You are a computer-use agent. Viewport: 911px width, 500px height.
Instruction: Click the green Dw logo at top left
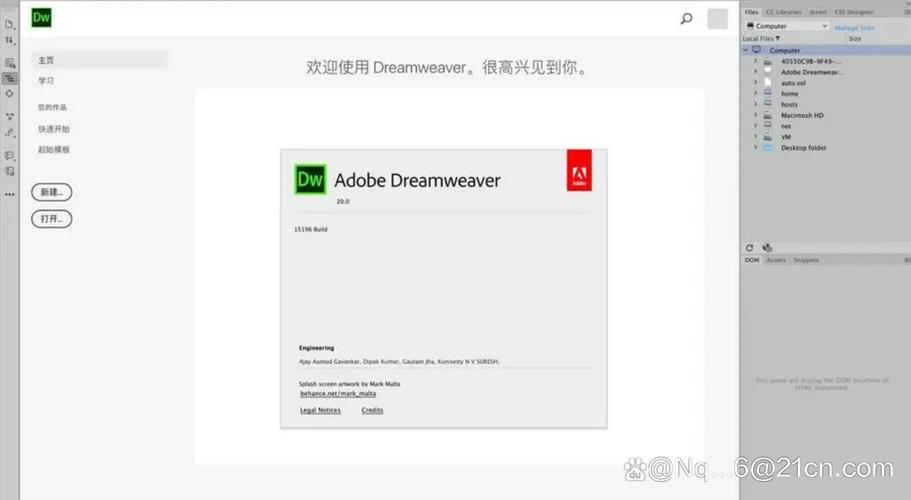pyautogui.click(x=41, y=17)
